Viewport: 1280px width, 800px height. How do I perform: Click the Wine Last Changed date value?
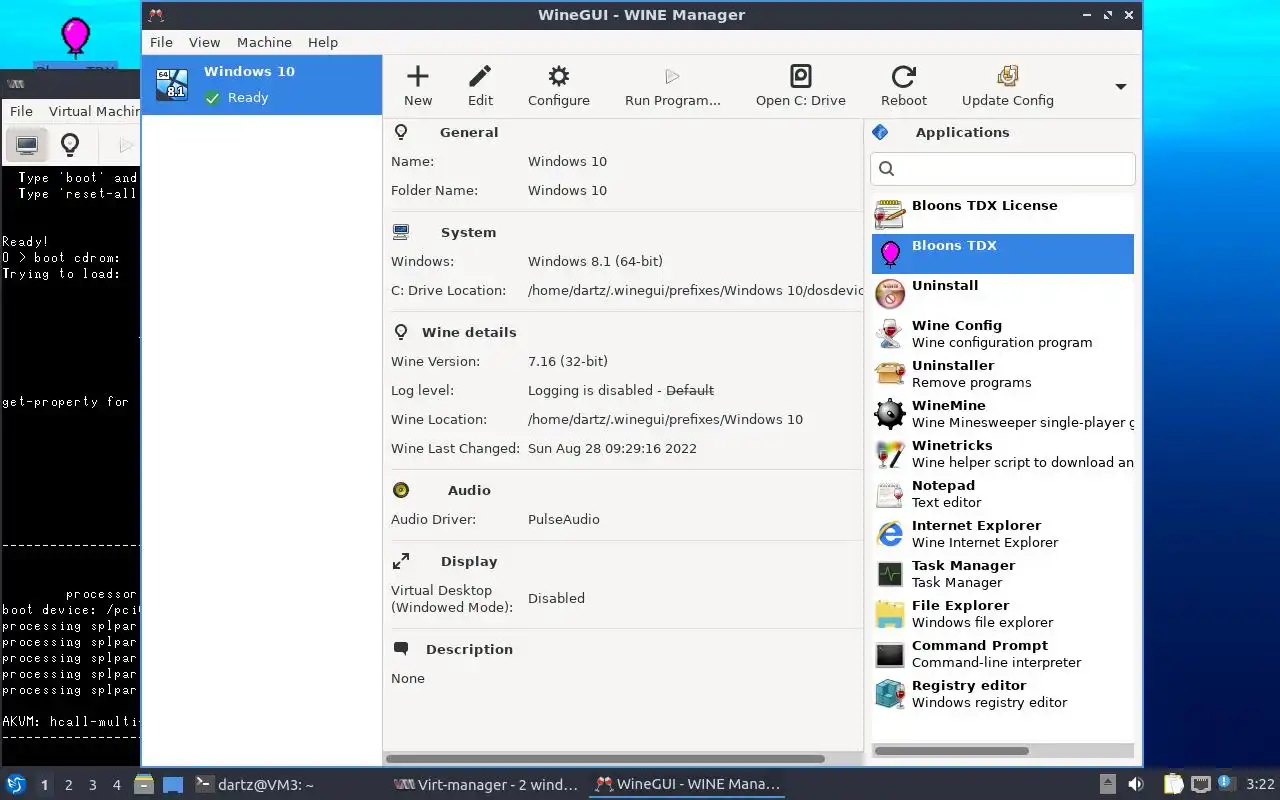point(612,448)
